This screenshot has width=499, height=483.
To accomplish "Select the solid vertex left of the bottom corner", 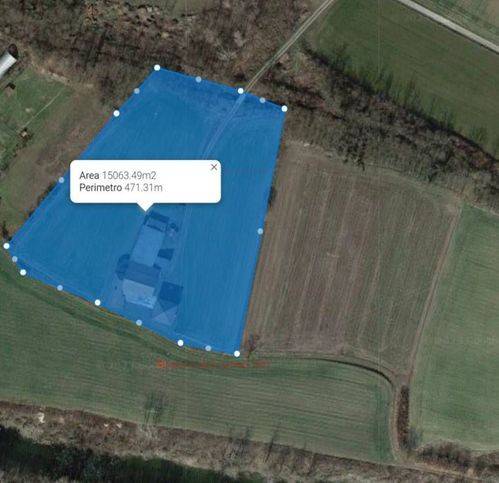I will coord(180,343).
